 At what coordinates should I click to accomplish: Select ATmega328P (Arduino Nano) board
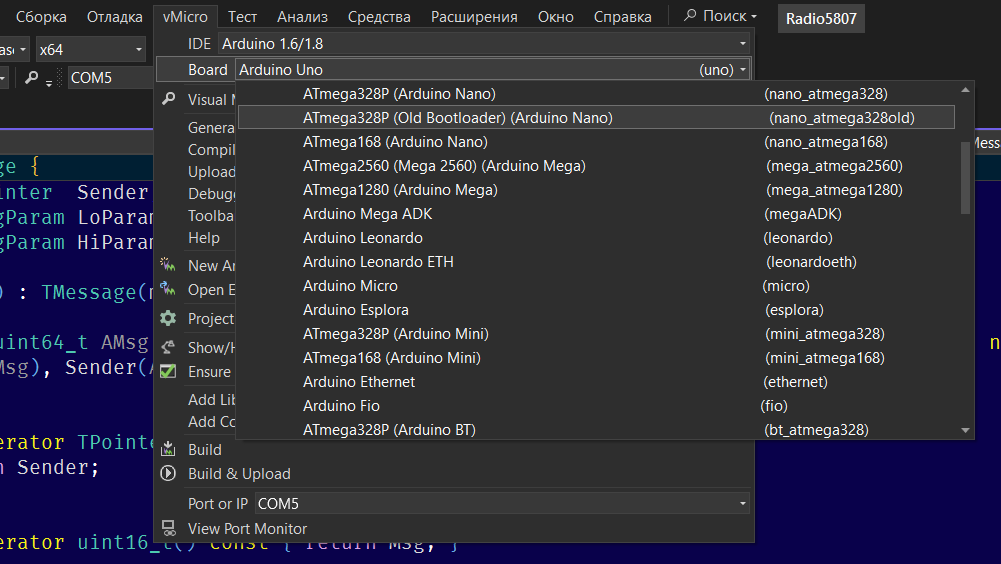(596, 94)
